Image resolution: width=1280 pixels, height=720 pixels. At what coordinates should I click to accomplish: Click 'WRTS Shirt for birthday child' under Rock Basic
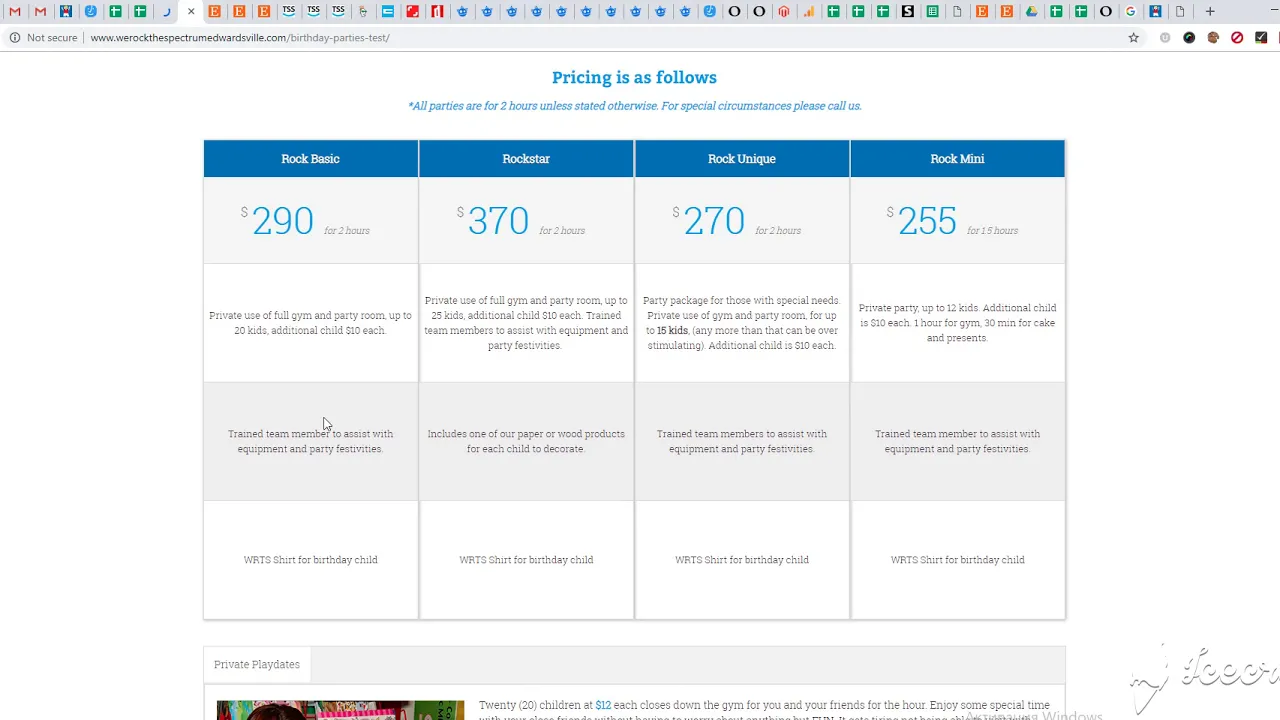[x=310, y=560]
